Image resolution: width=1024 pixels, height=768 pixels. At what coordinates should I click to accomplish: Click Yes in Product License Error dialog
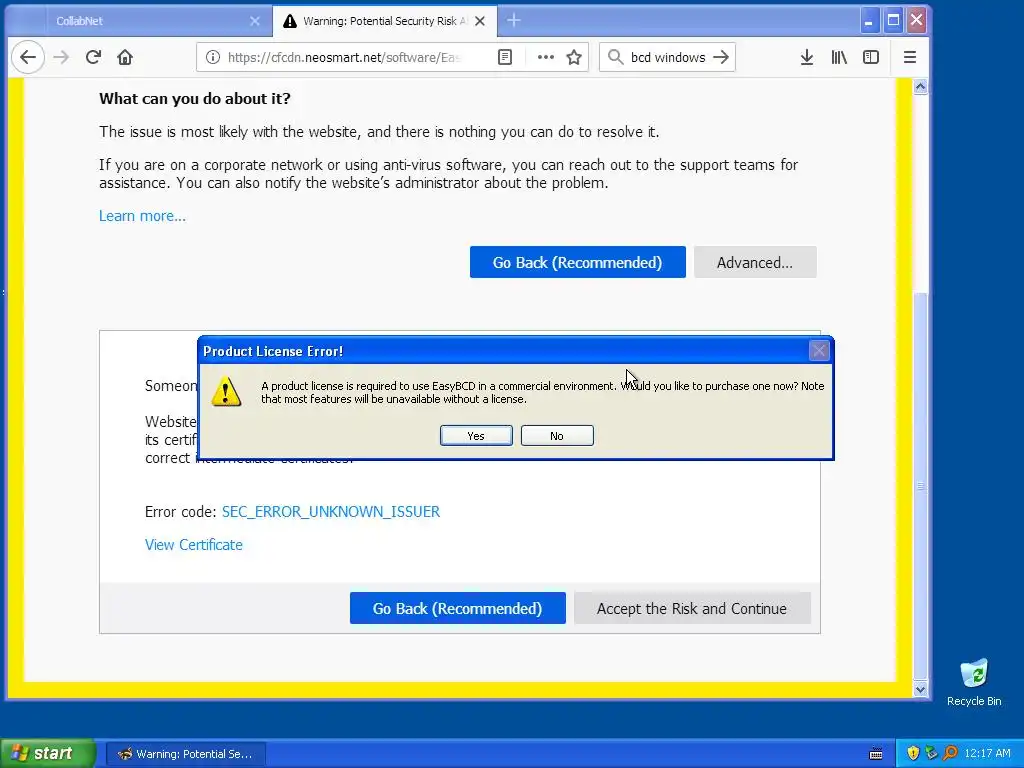click(476, 436)
